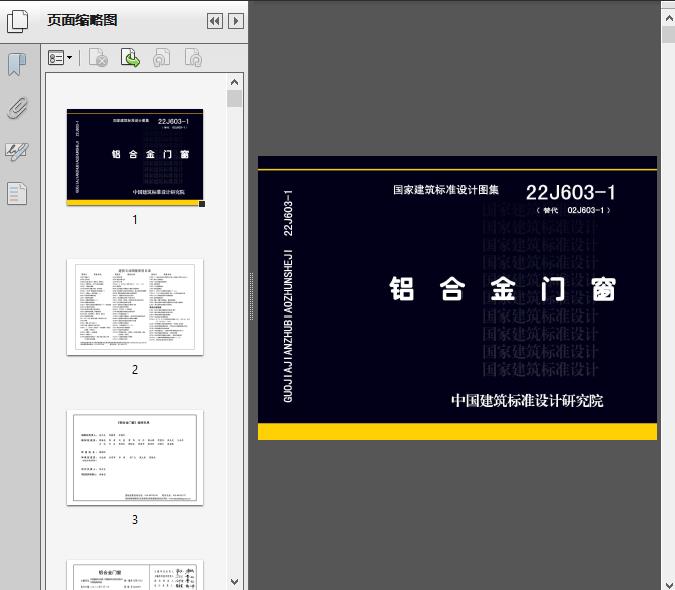Collapse the thumbnails pane with double arrow
The image size is (675, 590).
pyautogui.click(x=215, y=21)
